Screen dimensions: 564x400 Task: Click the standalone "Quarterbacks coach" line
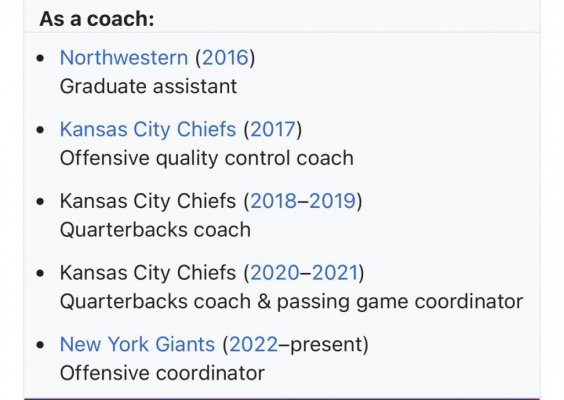(x=155, y=230)
